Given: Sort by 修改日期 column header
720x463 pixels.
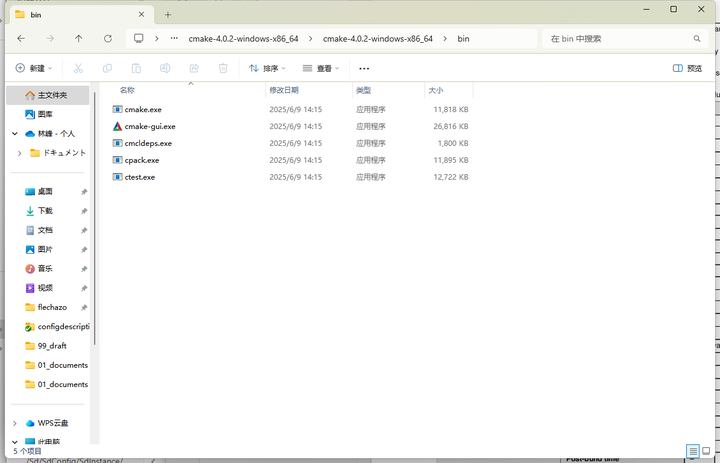Looking at the screenshot, I should [284, 90].
